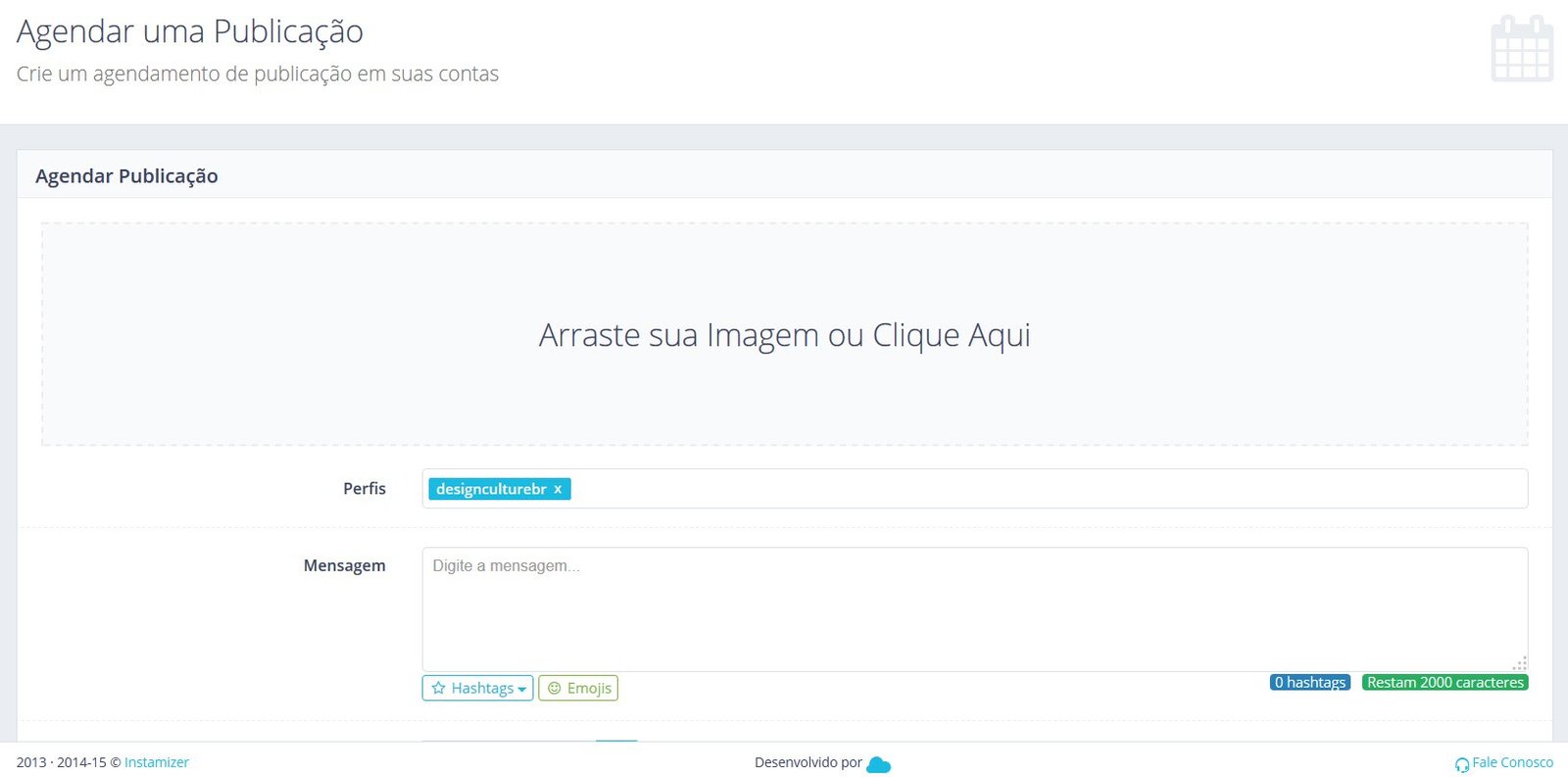Click the Agendar Publicação panel header
Viewport: 1568px width, 777px height.
[x=126, y=176]
